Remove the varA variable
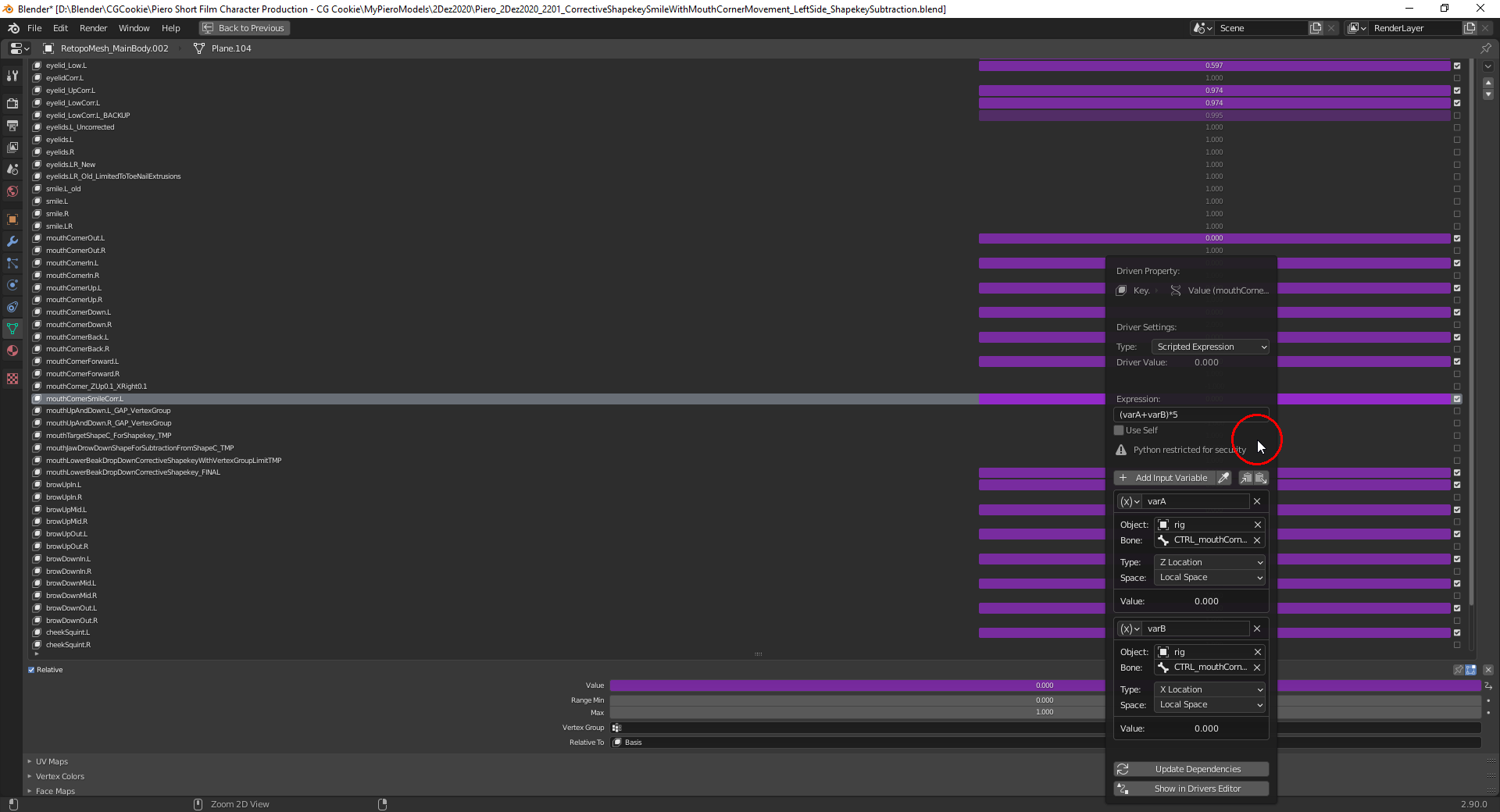1500x812 pixels. coord(1257,501)
